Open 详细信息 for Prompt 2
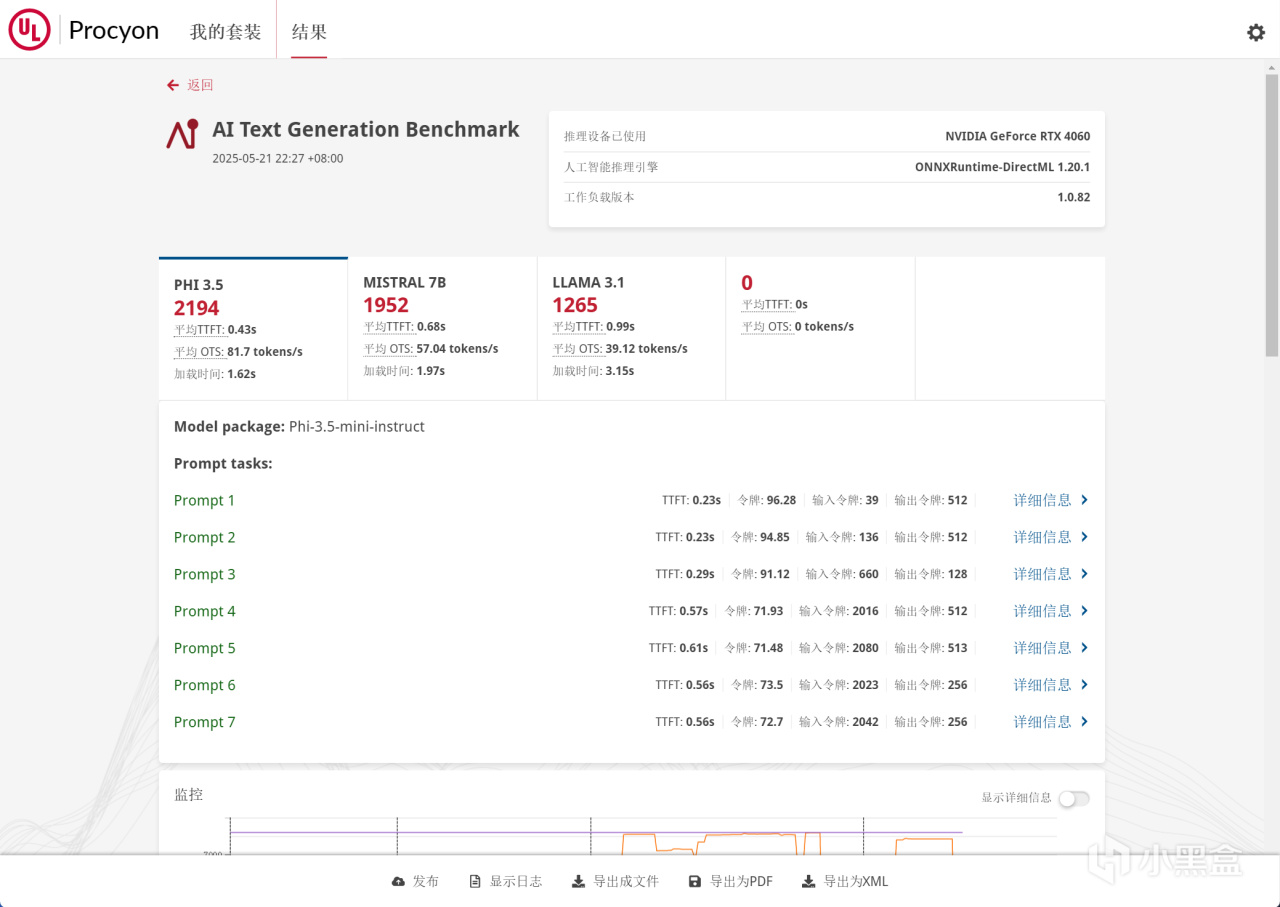Screen dimensions: 1280x907 click(1042, 537)
